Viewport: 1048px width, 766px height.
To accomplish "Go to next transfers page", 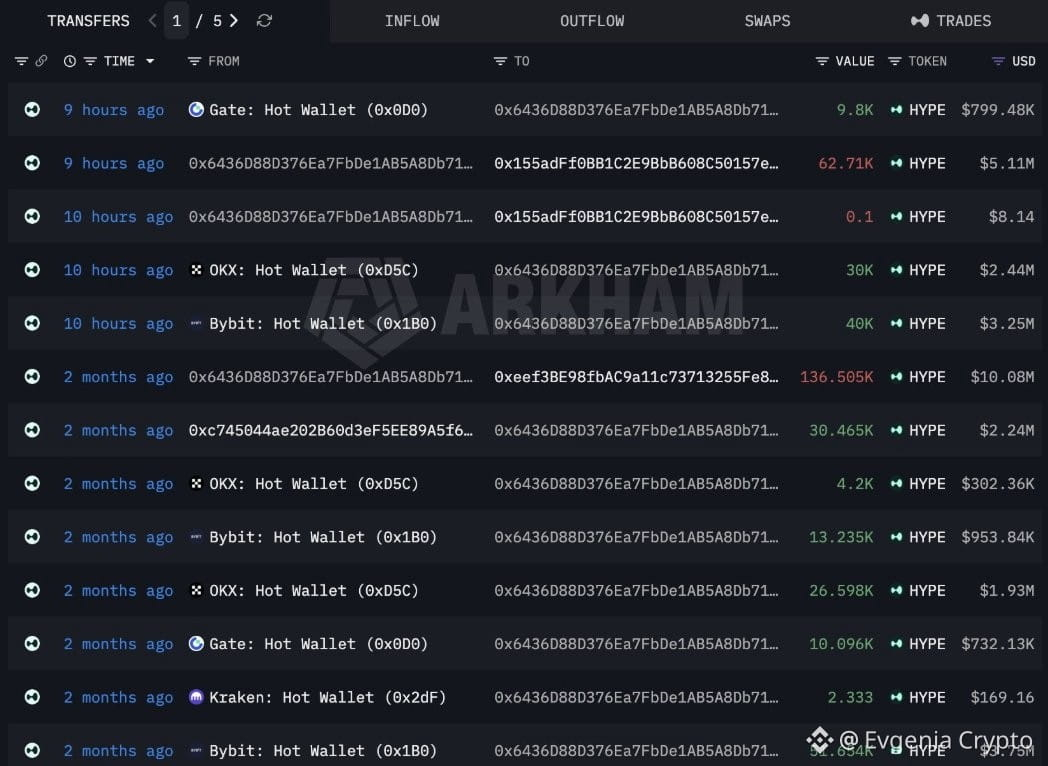I will 233,21.
